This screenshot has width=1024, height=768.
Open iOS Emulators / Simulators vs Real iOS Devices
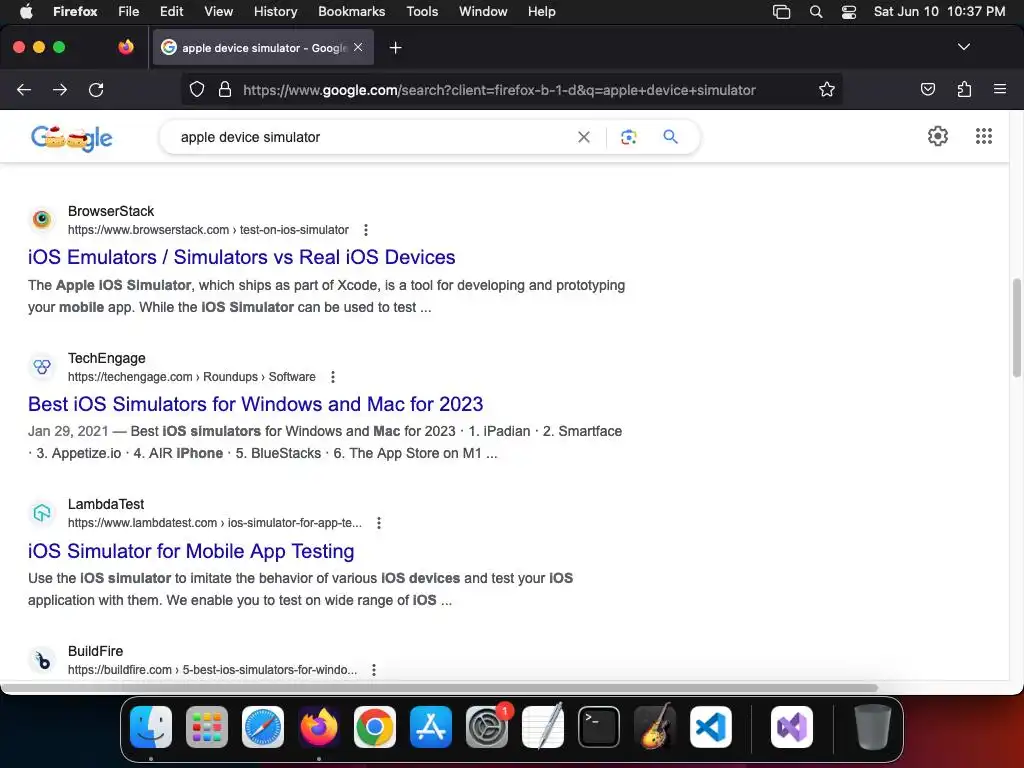click(242, 257)
